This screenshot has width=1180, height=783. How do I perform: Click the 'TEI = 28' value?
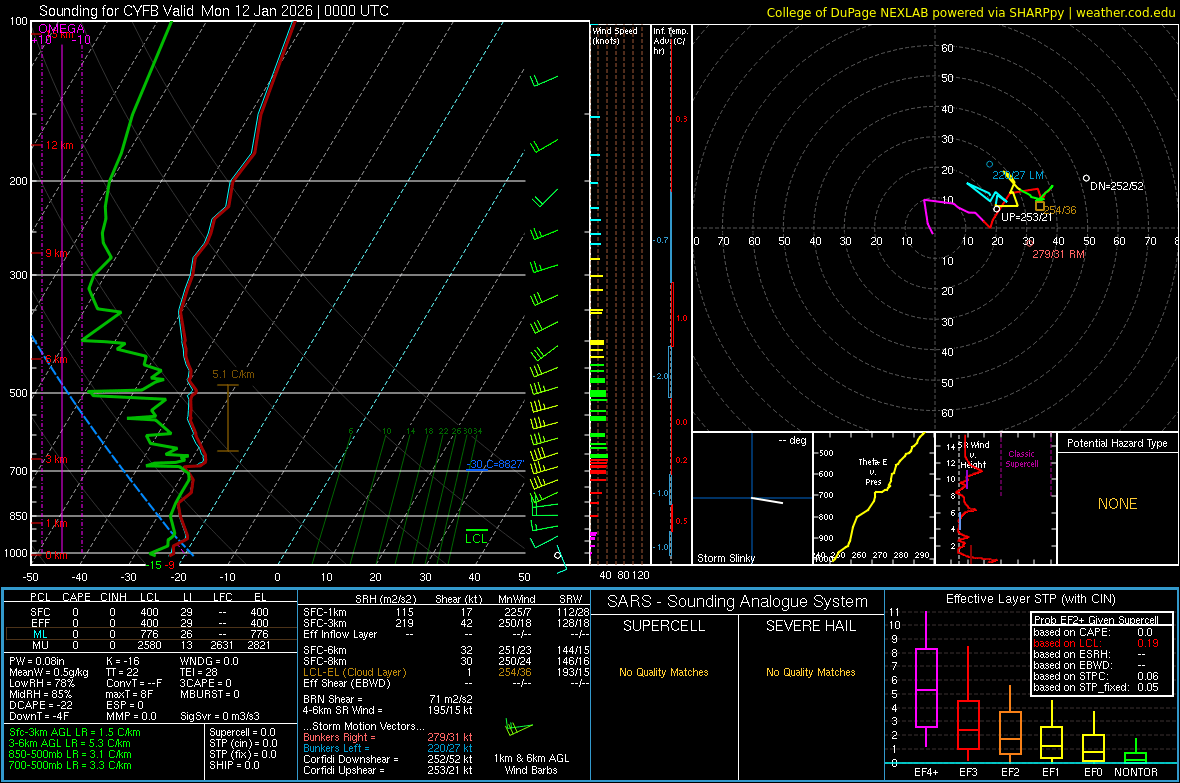199,672
